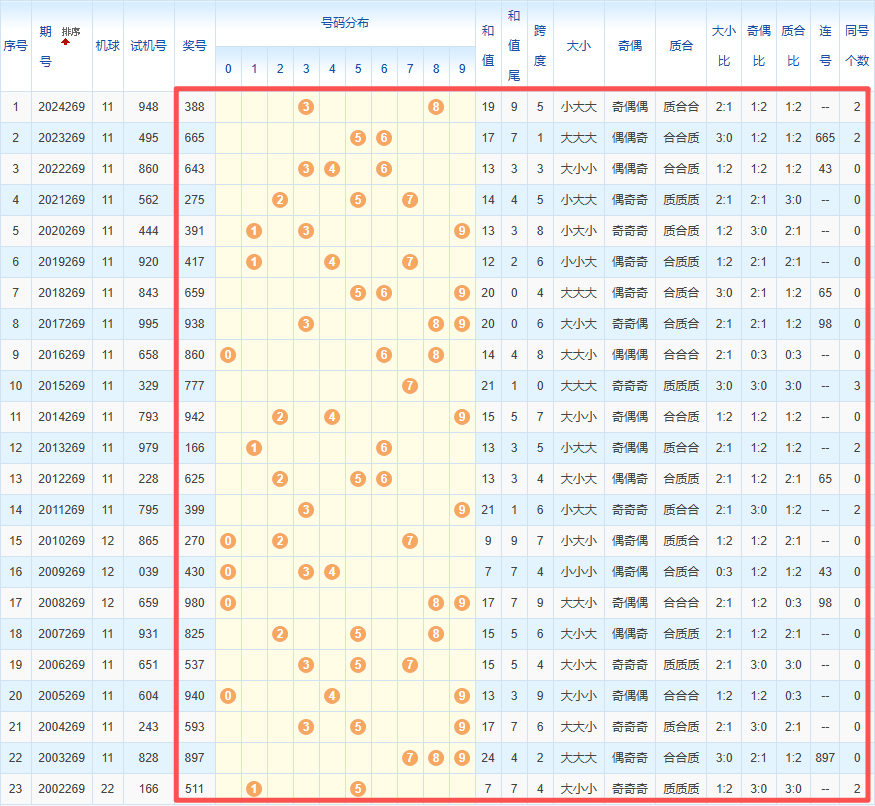Image resolution: width=875 pixels, height=806 pixels.
Task: Select the orange 1 ball in row 2013269
Action: (254, 448)
